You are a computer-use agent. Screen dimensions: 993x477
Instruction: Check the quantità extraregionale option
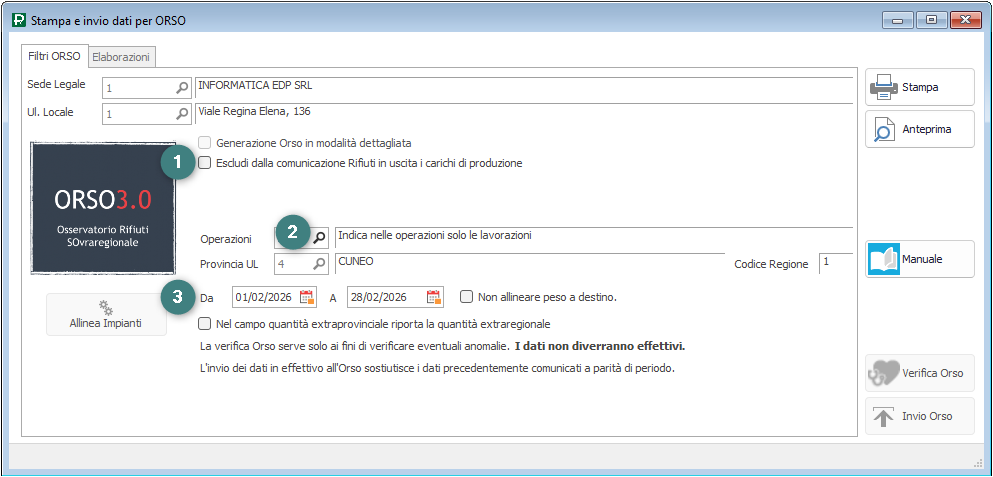(205, 324)
